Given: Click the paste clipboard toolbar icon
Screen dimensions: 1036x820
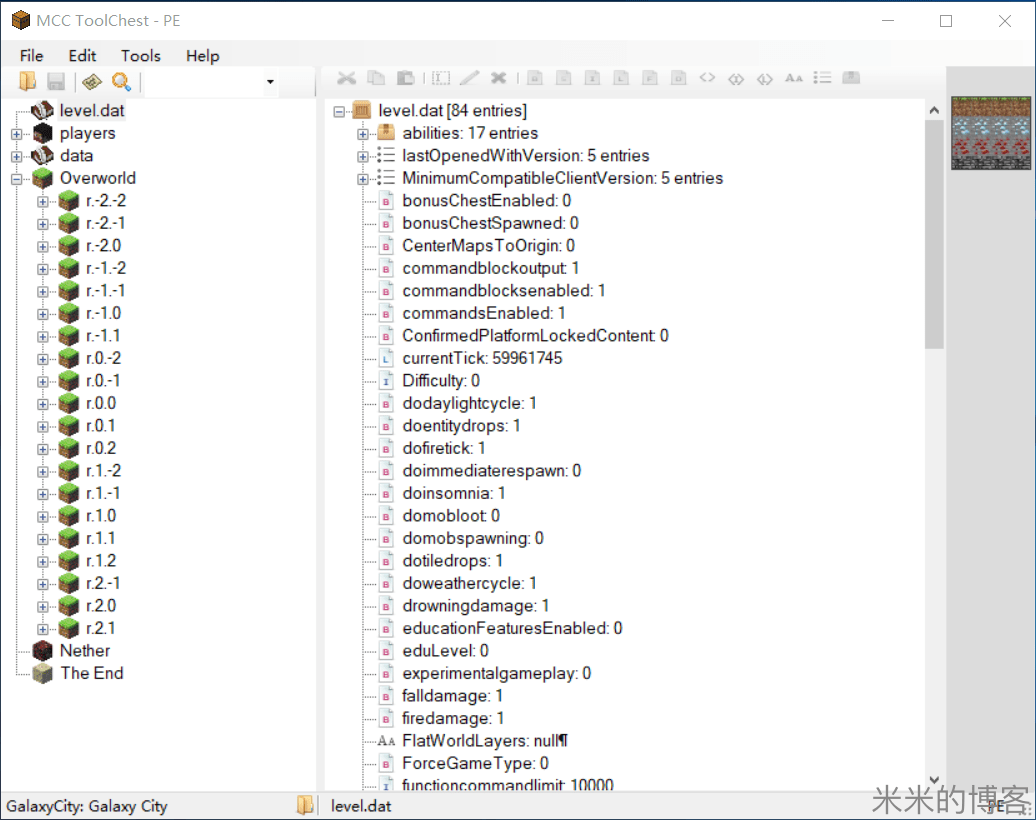Looking at the screenshot, I should click(405, 78).
